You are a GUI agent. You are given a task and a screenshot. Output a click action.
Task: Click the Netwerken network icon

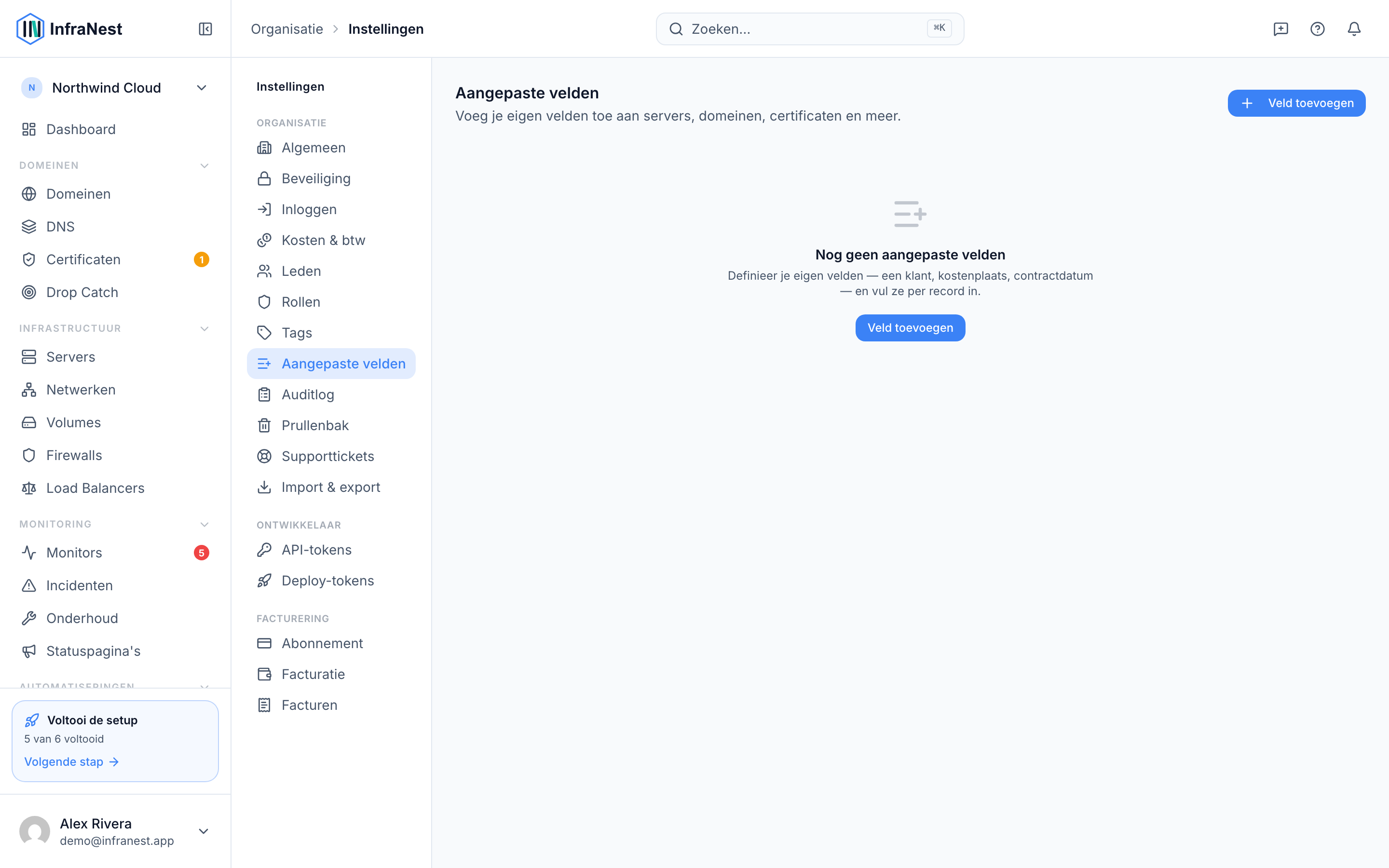[x=29, y=390]
